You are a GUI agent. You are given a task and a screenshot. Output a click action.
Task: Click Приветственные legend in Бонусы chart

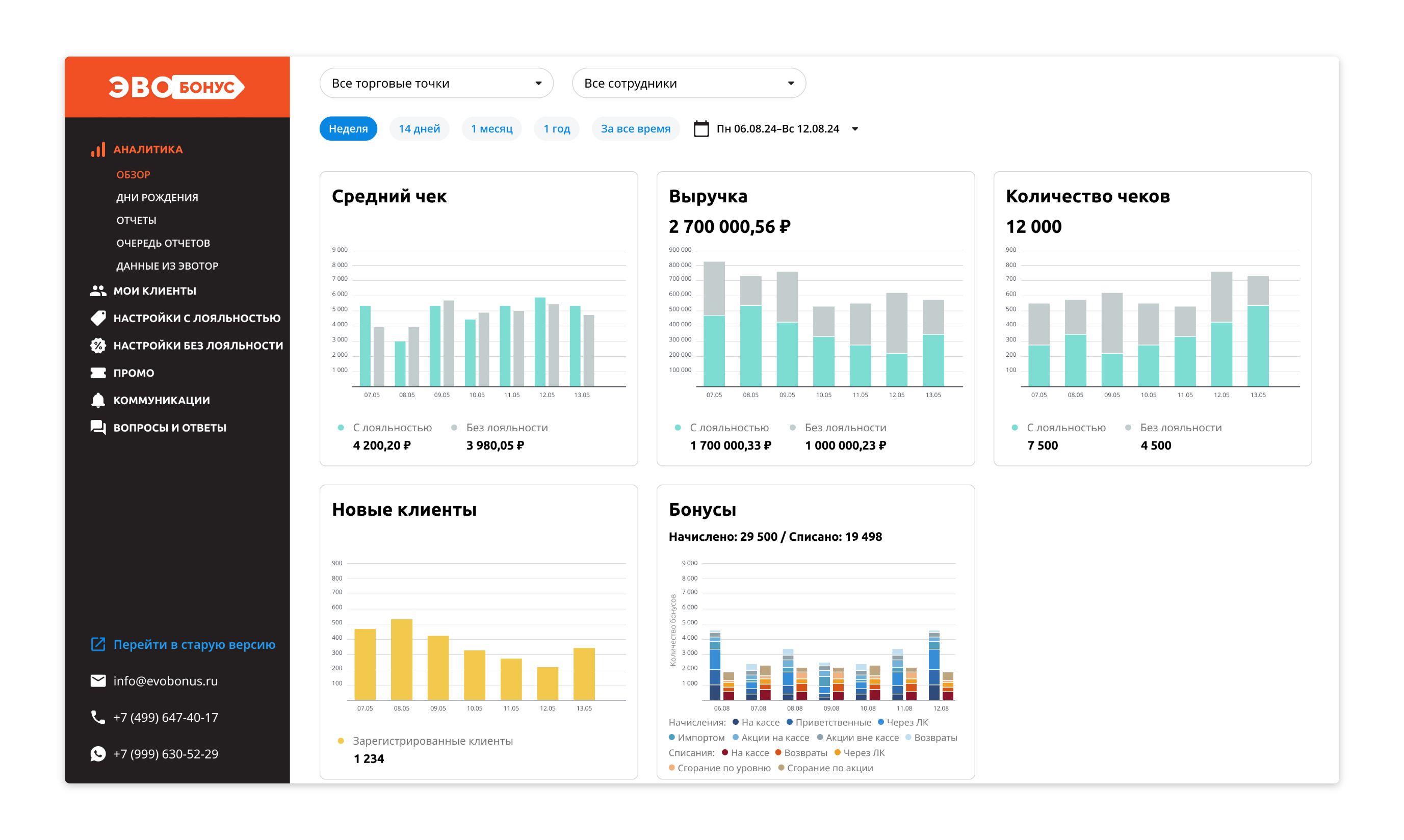[x=833, y=722]
